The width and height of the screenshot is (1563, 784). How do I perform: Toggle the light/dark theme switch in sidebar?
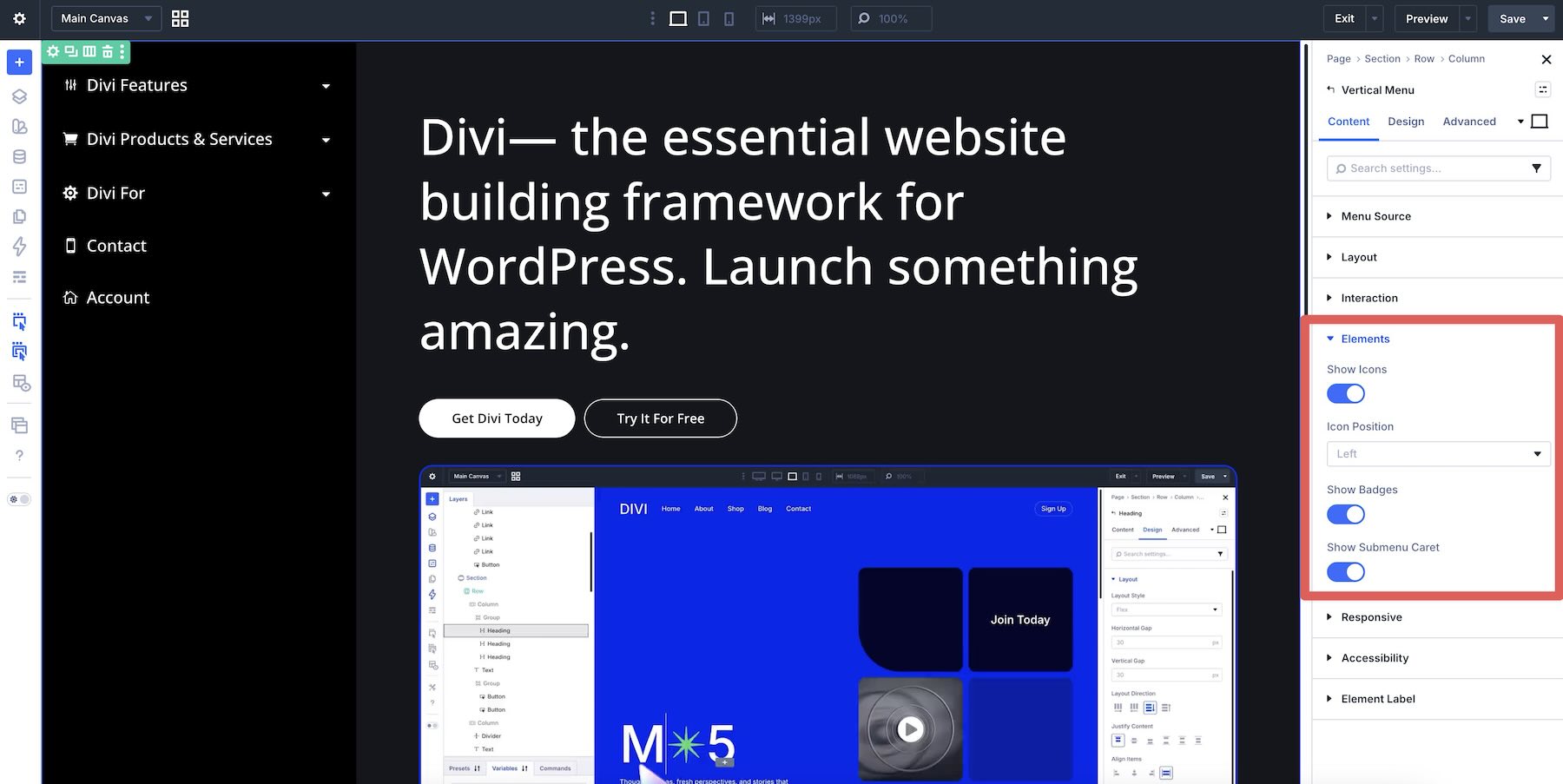tap(19, 499)
